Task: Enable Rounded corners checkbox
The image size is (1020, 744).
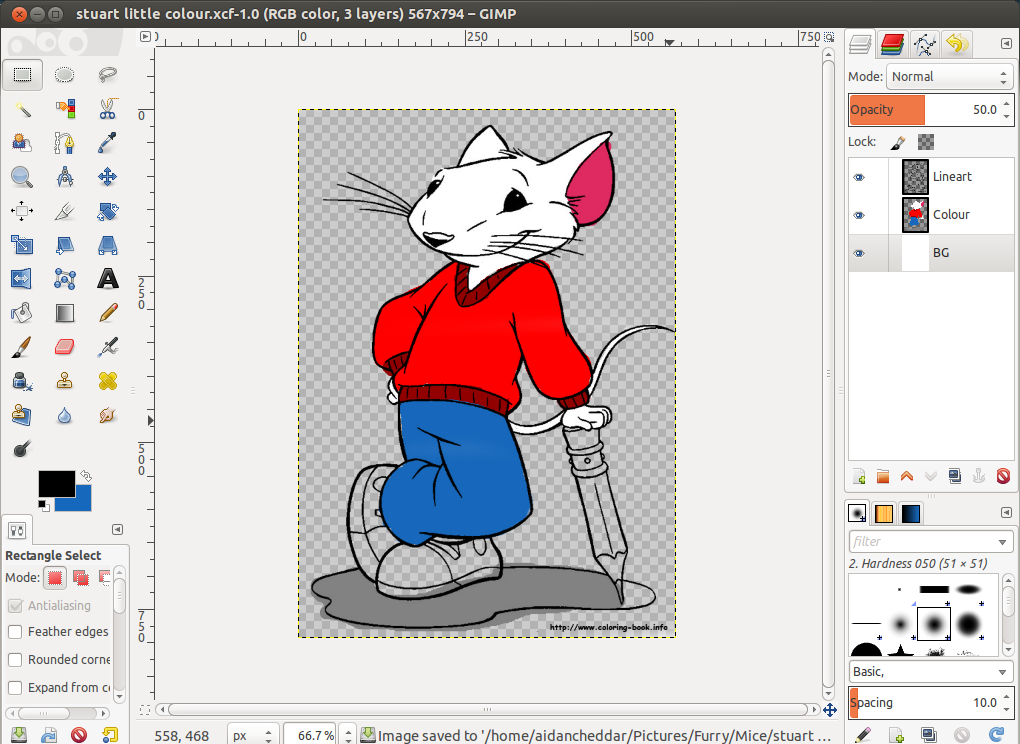Action: pos(15,659)
